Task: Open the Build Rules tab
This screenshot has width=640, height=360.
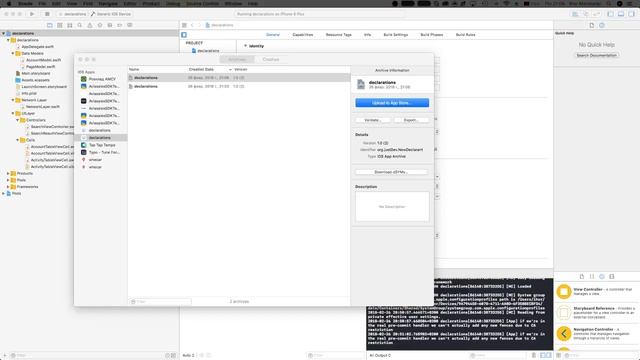Action: 465,35
